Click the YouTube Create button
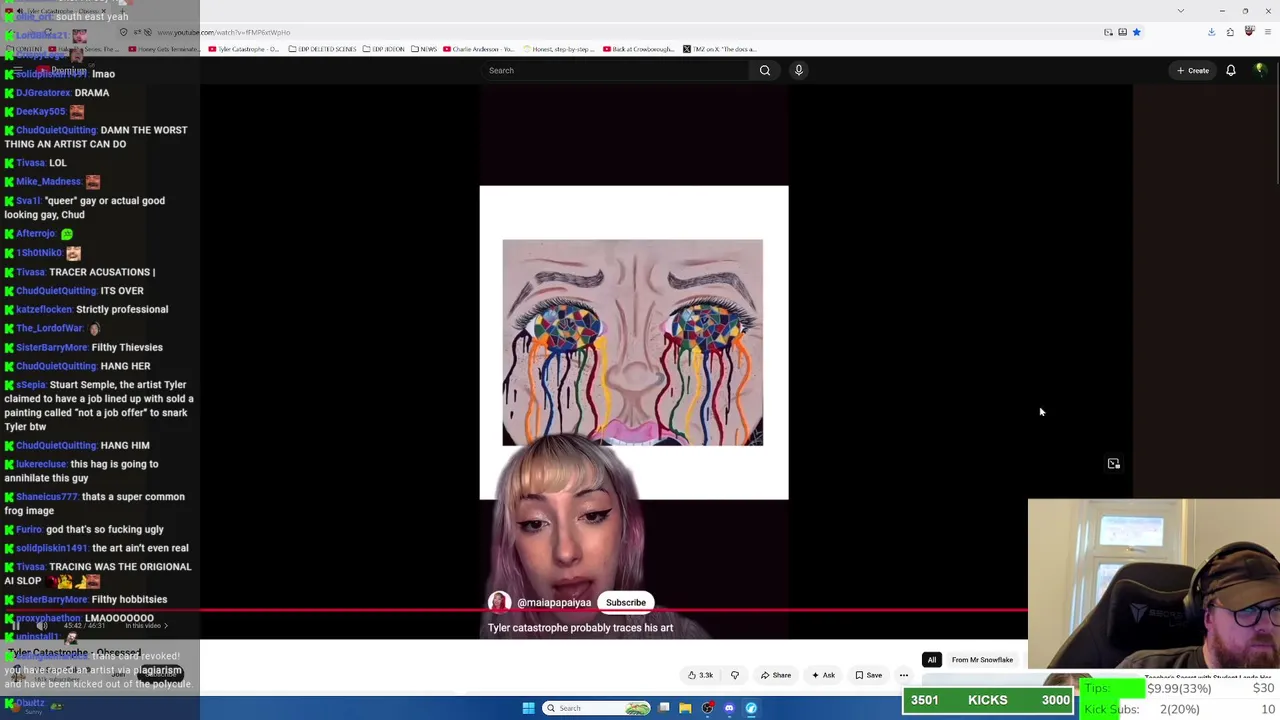The height and width of the screenshot is (720, 1280). click(x=1193, y=70)
